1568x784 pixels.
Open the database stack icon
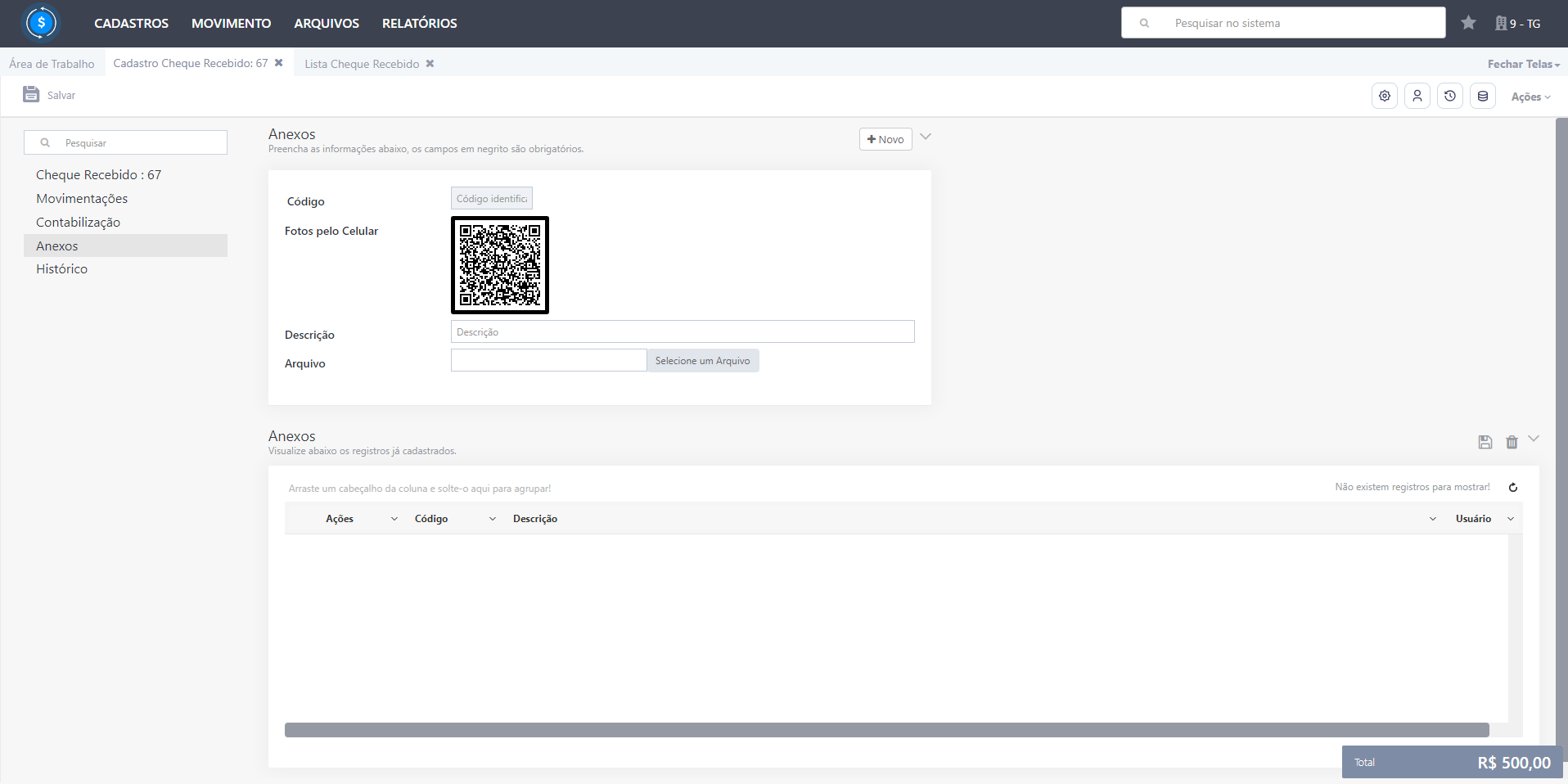pyautogui.click(x=1483, y=96)
